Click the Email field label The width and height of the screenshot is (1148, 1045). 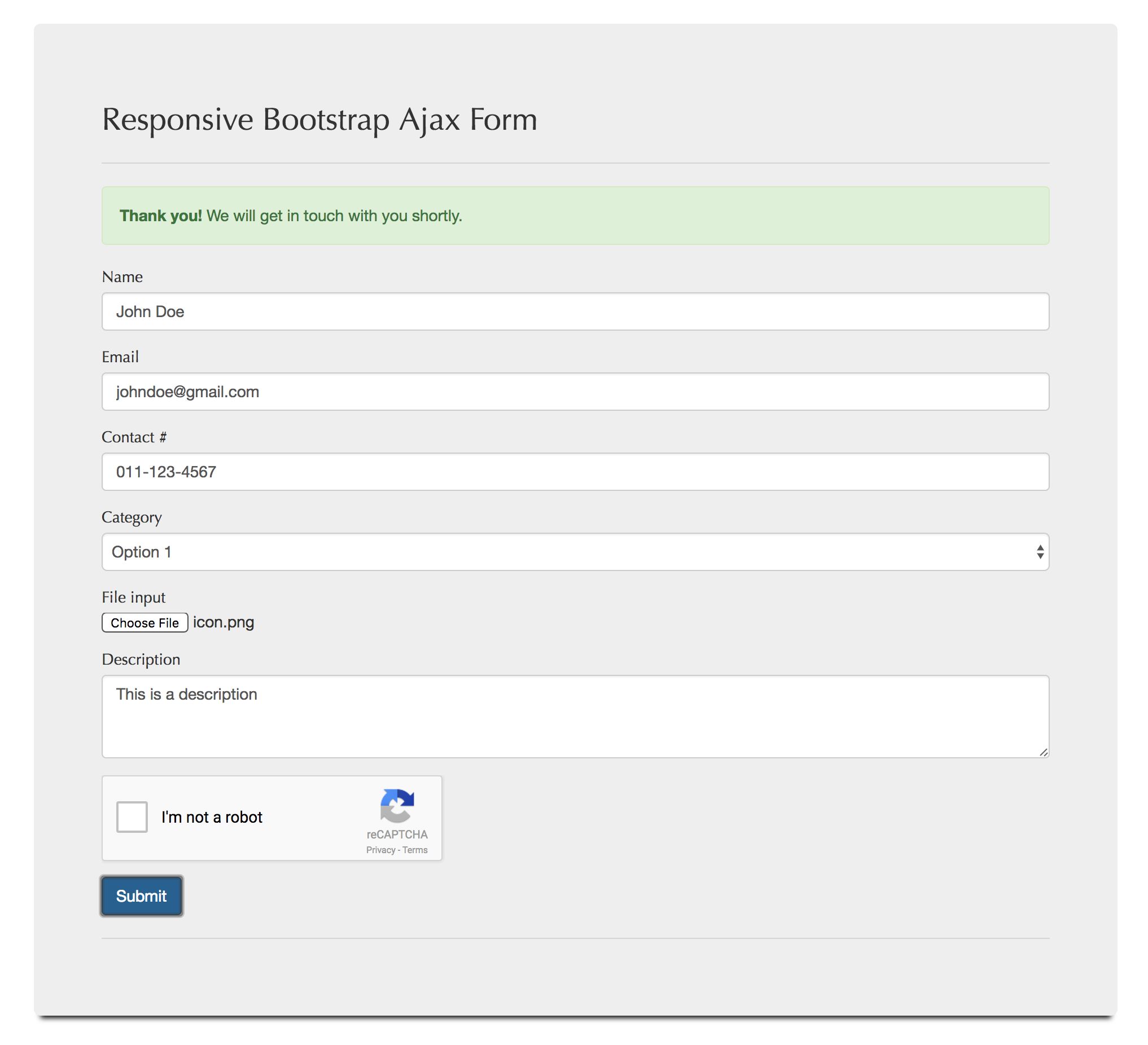[120, 357]
